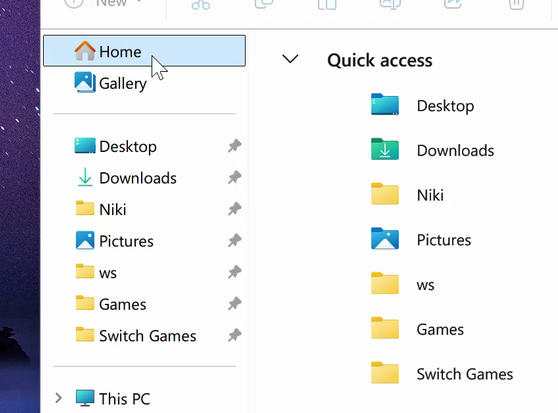Click the Paste clipboard icon in toolbar
This screenshot has height=413, width=558.
click(x=327, y=5)
